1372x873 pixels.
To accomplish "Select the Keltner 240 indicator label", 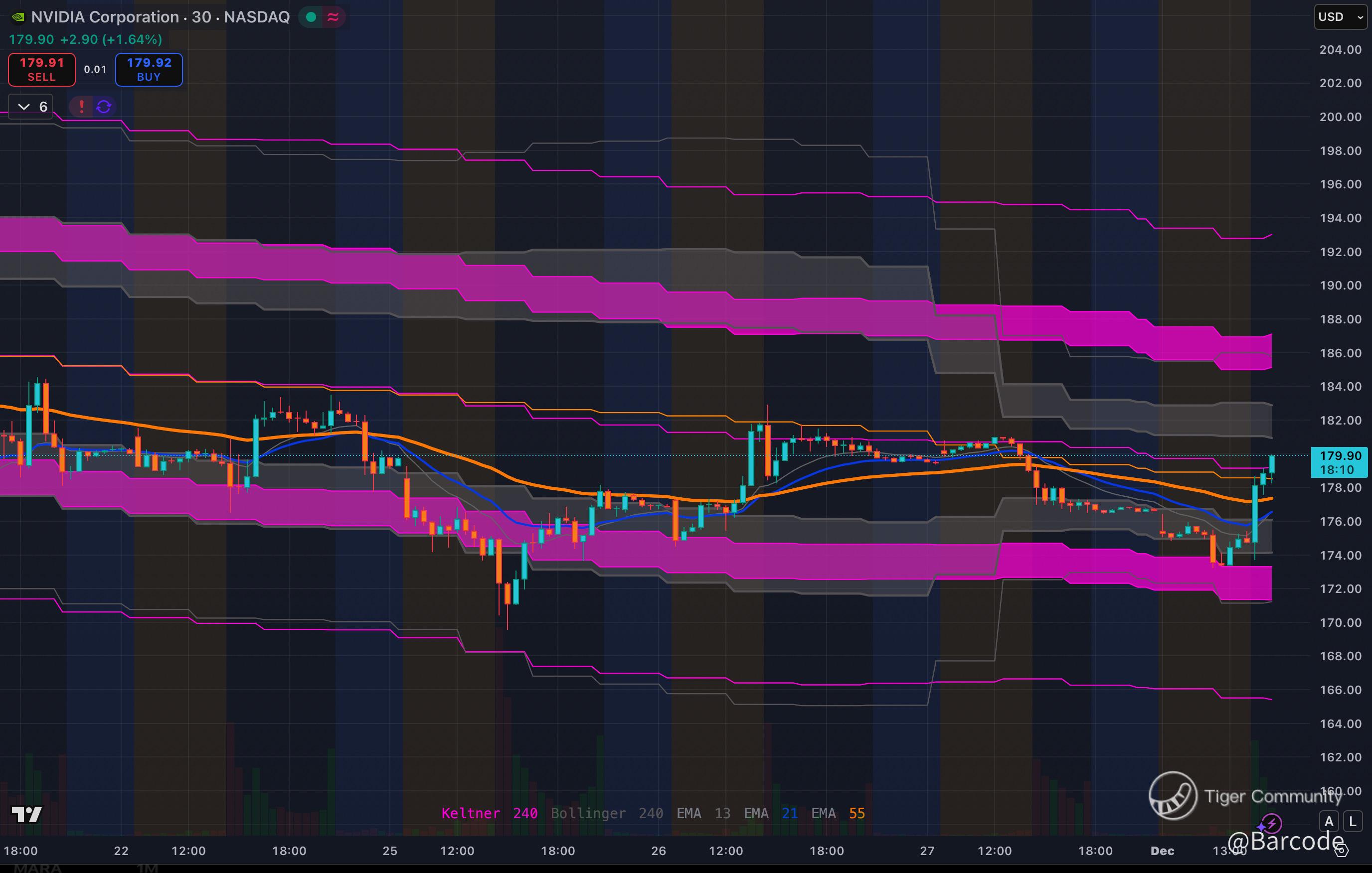I will tap(489, 813).
